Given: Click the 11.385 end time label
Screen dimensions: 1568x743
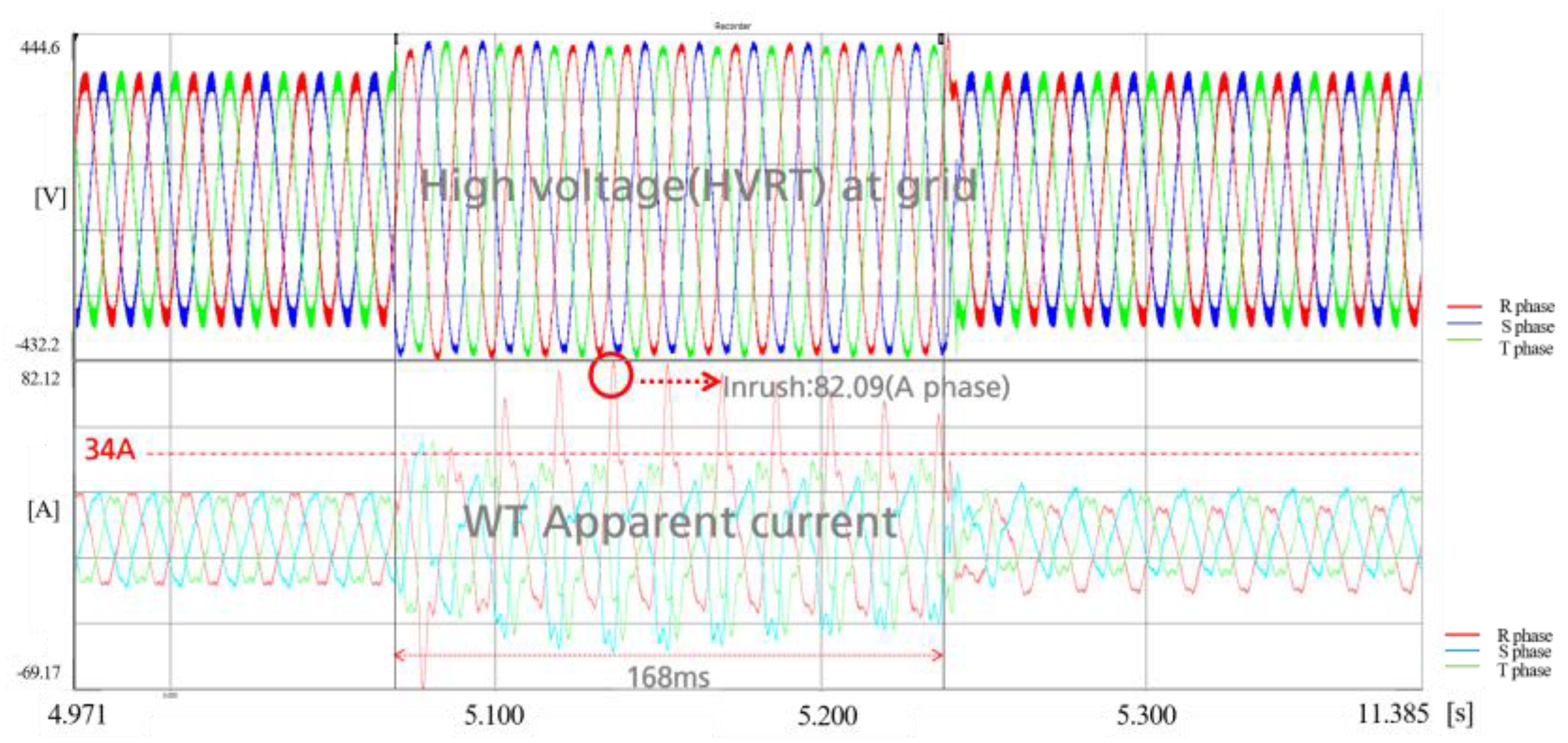Looking at the screenshot, I should coord(1392,714).
